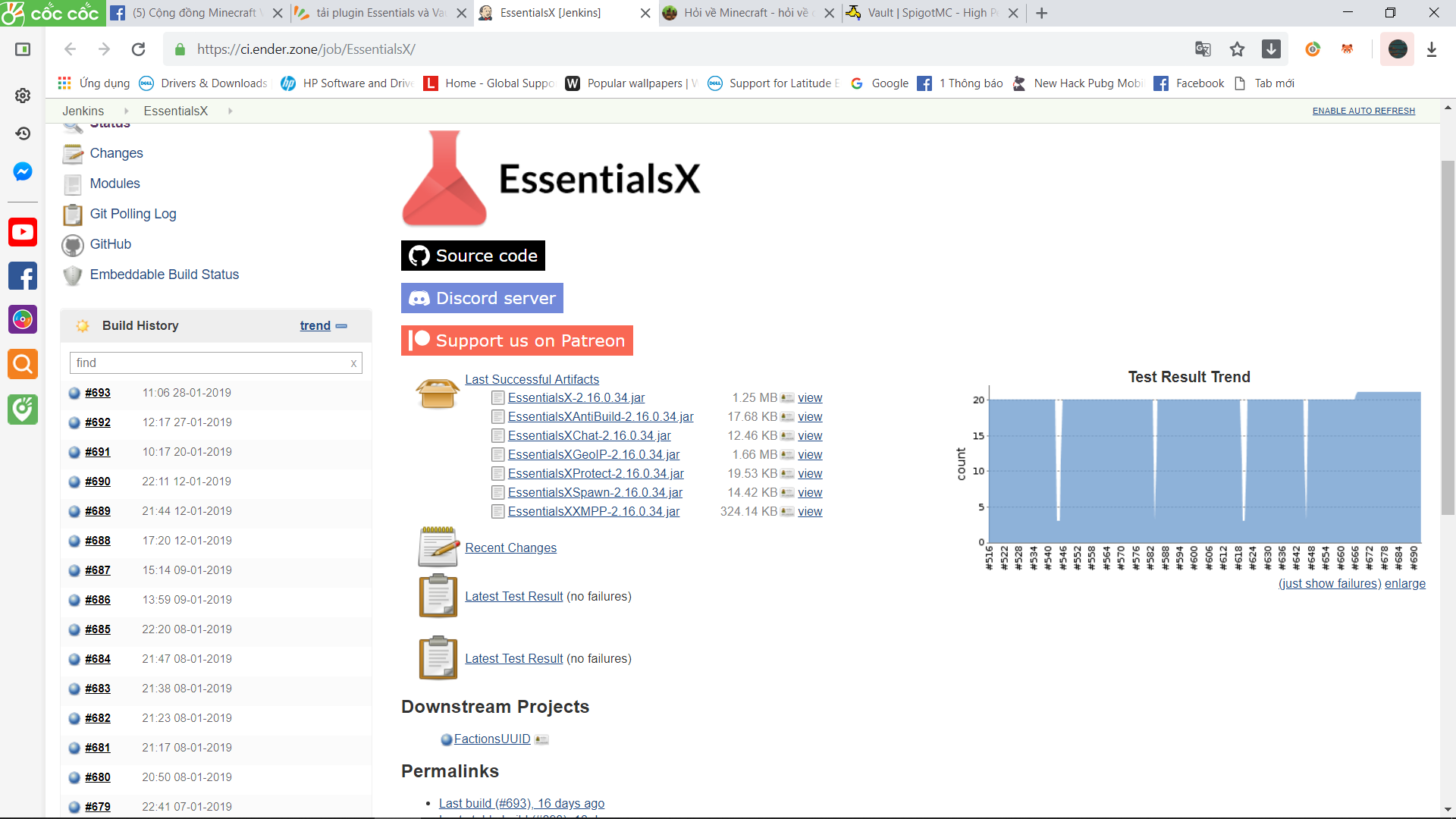This screenshot has height=819, width=1456.
Task: Open the Source code button
Action: point(472,256)
